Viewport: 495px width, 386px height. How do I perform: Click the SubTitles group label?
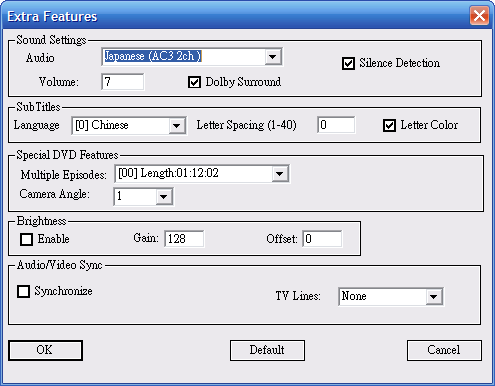[x=38, y=107]
